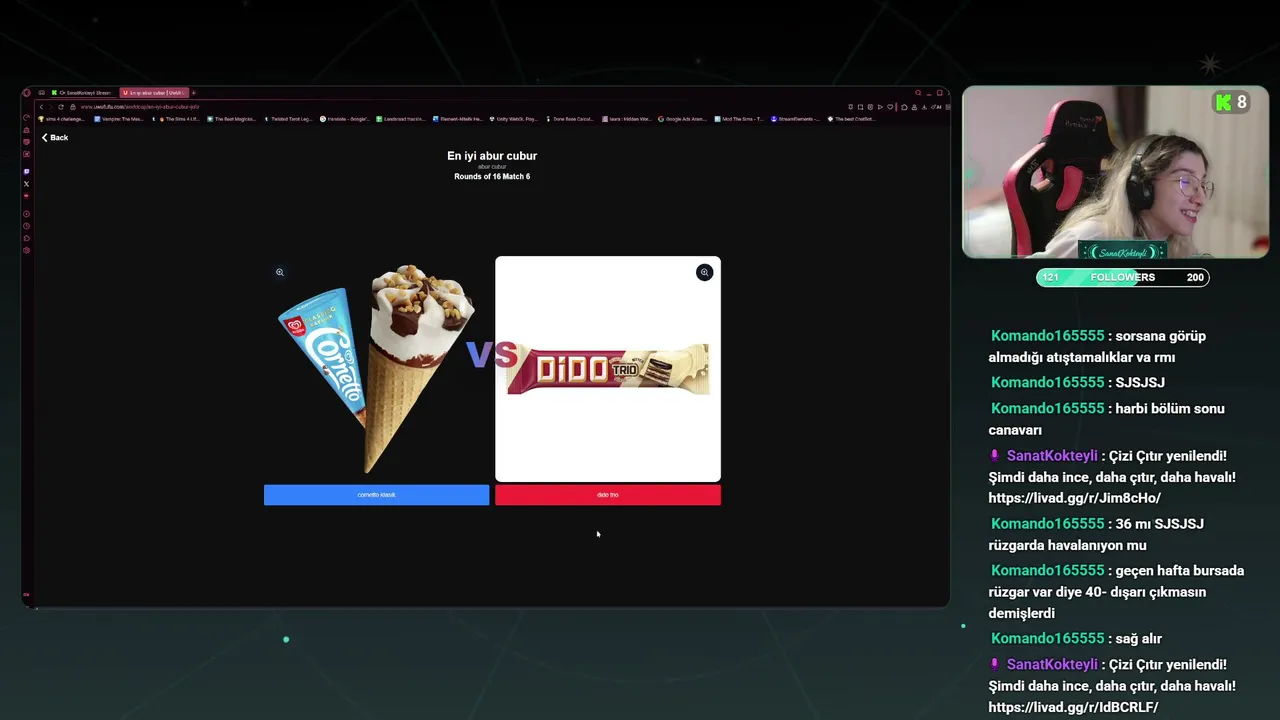Open the Google Ads bookmark

click(683, 119)
